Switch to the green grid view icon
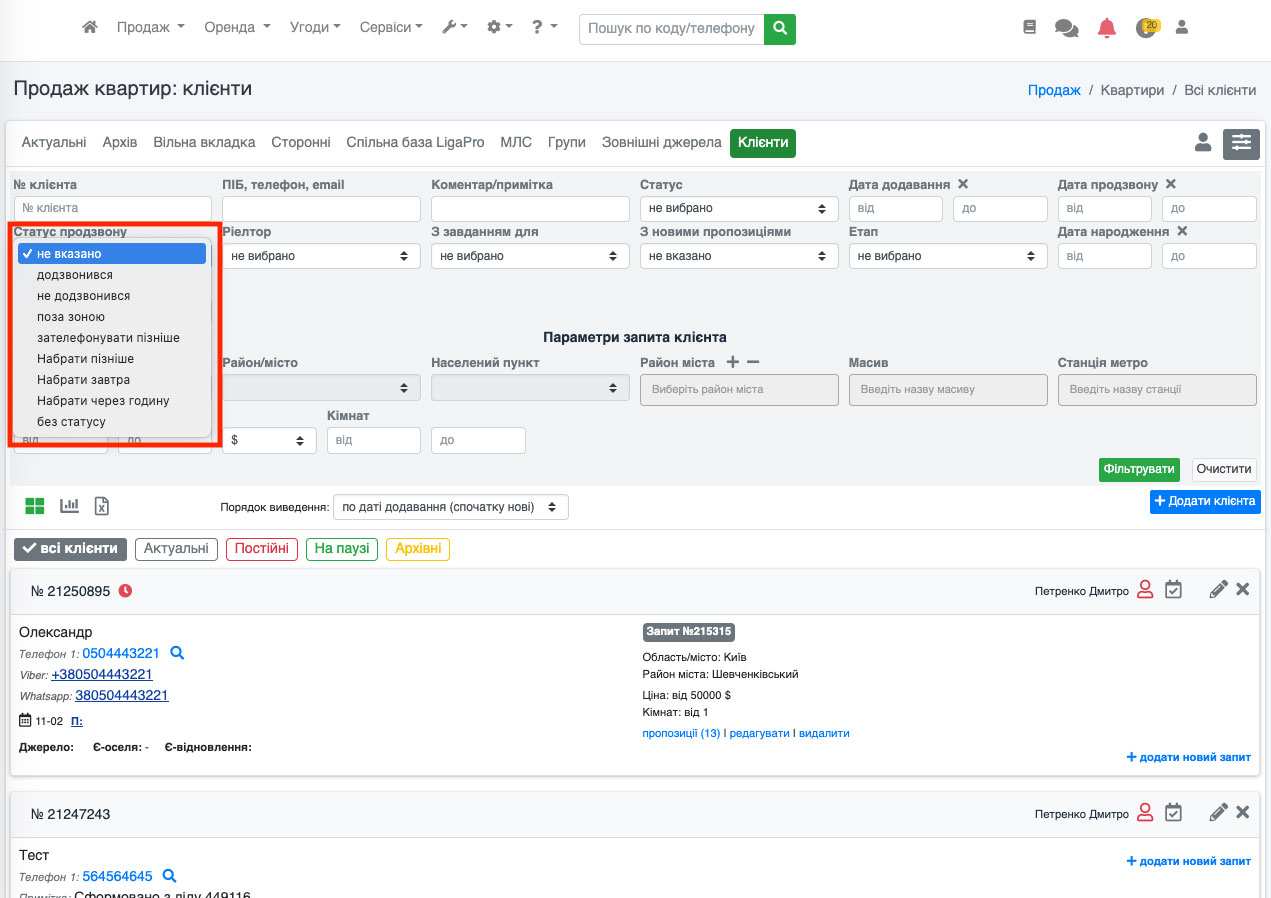This screenshot has width=1271, height=898. click(35, 506)
